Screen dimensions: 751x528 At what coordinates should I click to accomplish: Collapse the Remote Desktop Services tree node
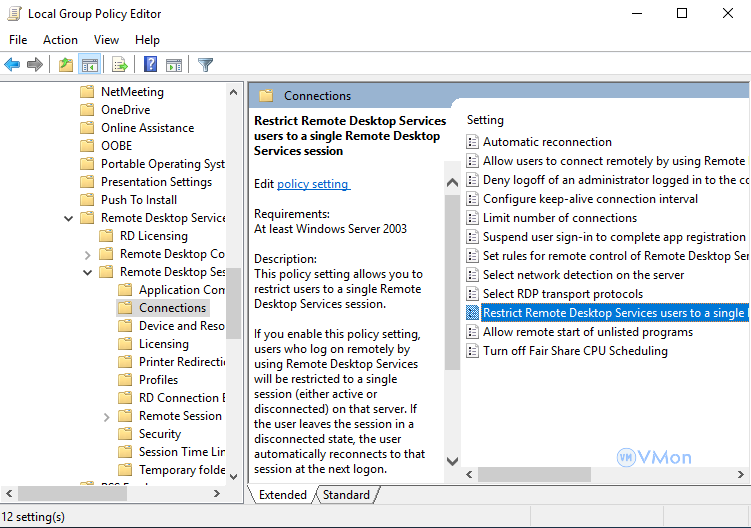(69, 218)
